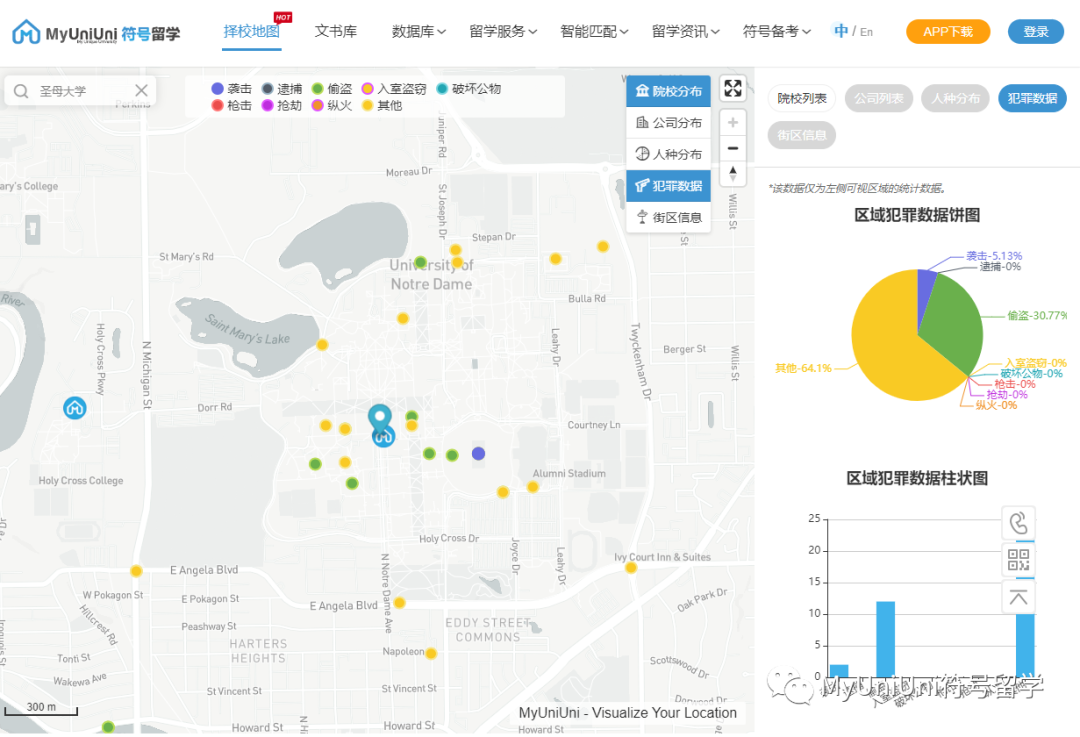
Task: Click the tall blue 偷盗 bar in chart
Action: 885,639
